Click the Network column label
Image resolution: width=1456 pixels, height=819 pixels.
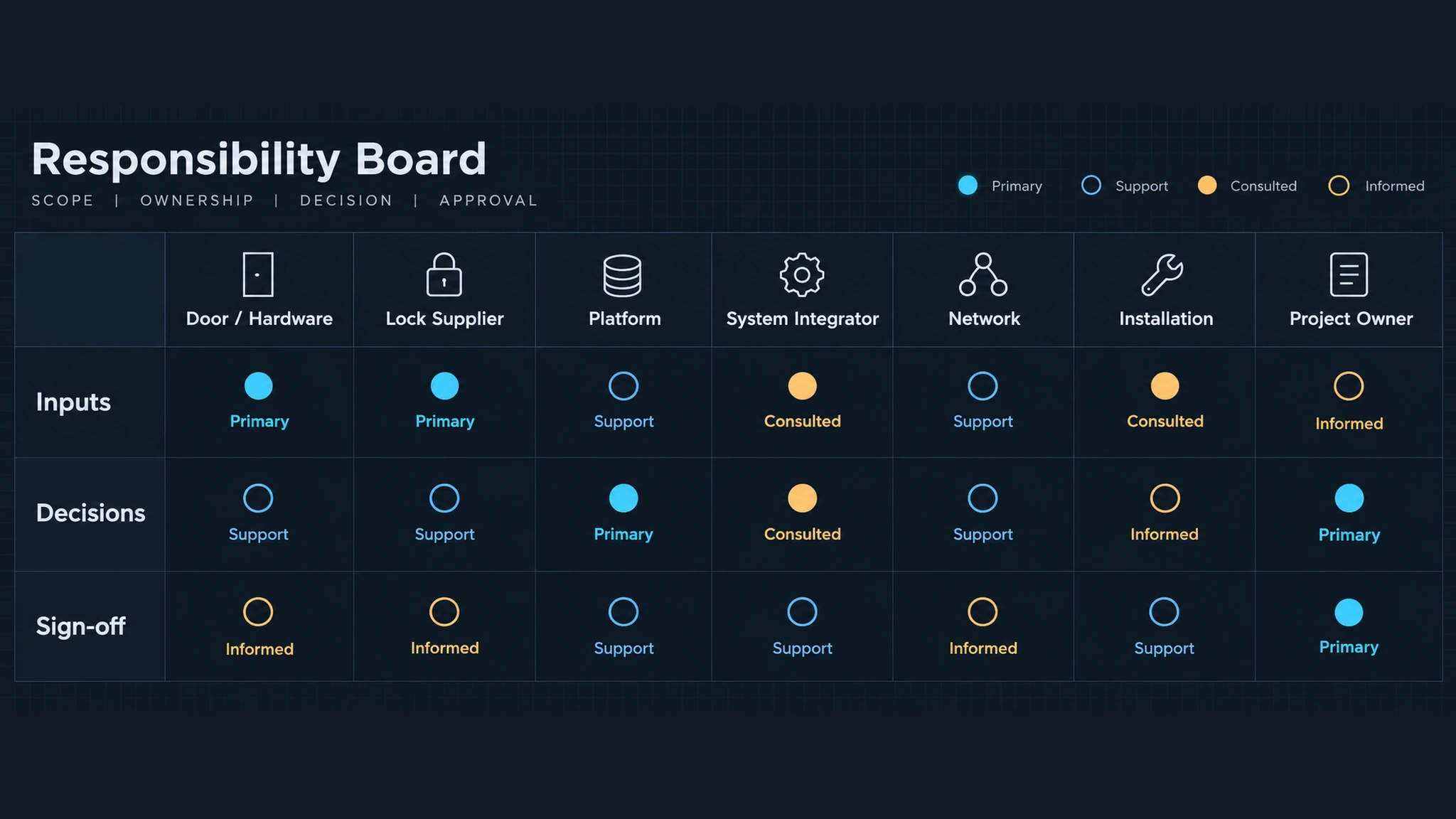click(x=984, y=318)
